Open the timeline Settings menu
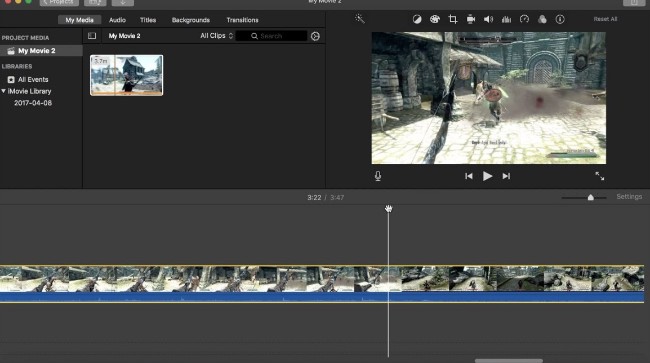This screenshot has width=650, height=363. pos(629,197)
